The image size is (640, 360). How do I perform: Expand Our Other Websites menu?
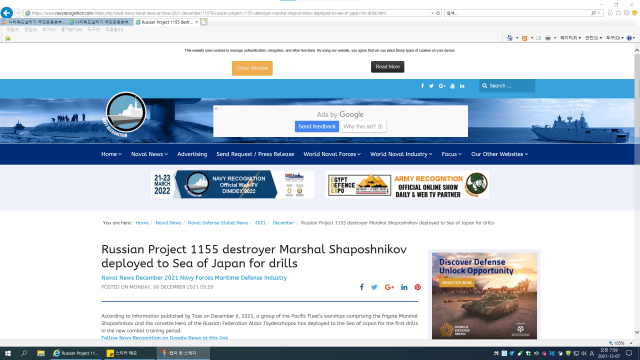499,154
